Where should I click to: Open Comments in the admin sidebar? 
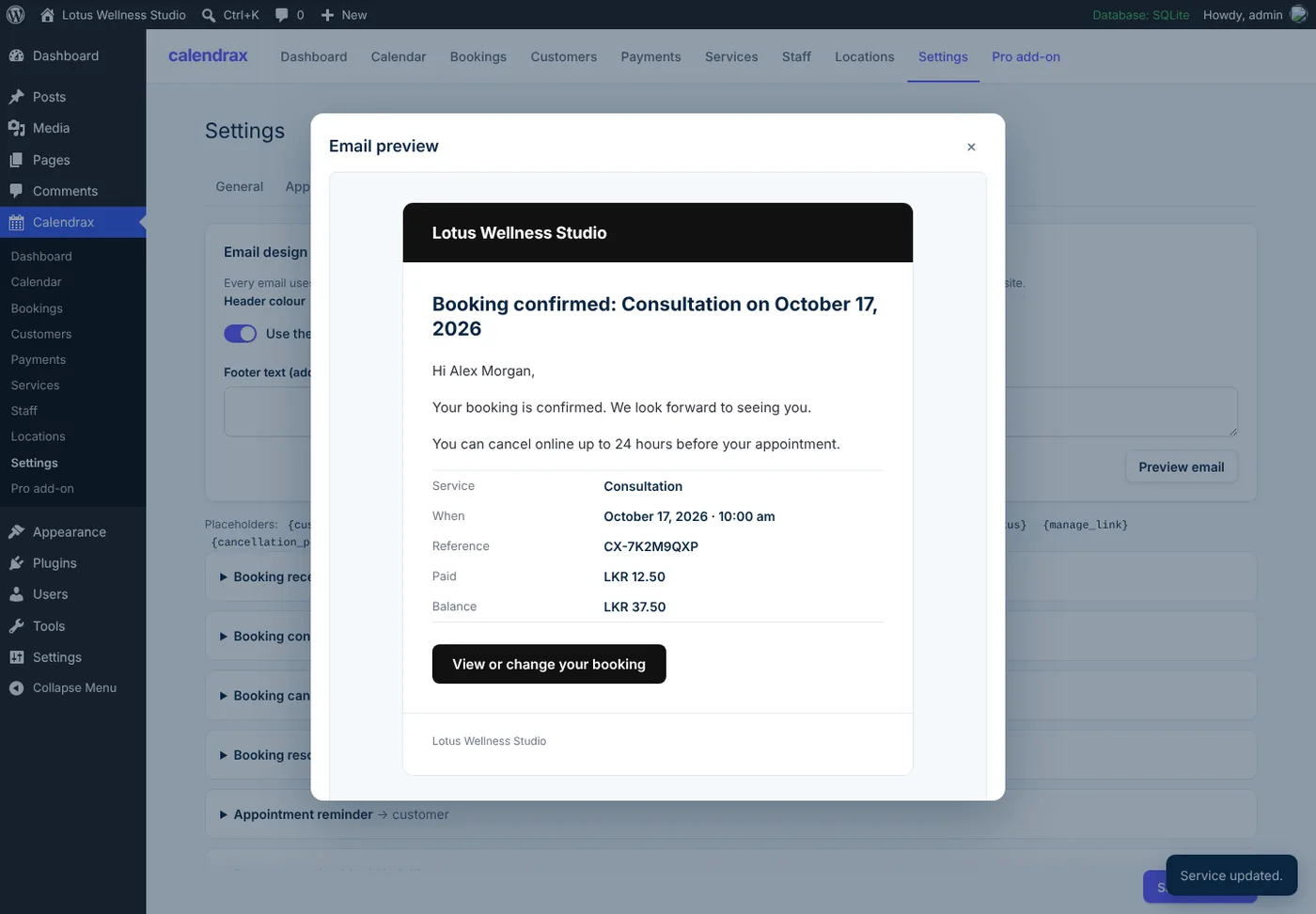click(x=72, y=191)
